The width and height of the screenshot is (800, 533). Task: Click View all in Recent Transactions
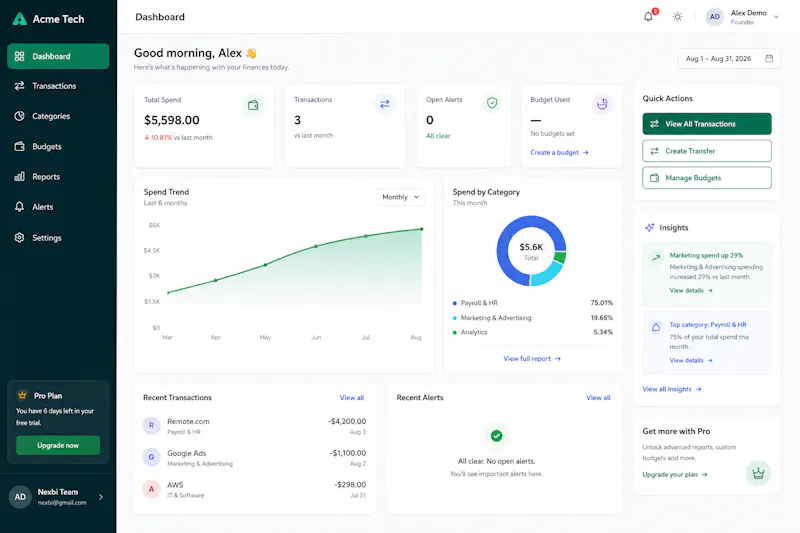[352, 398]
